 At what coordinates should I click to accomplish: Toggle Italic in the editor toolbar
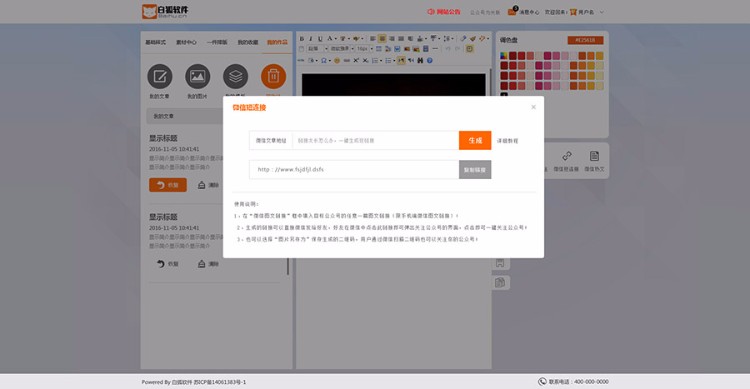(311, 39)
